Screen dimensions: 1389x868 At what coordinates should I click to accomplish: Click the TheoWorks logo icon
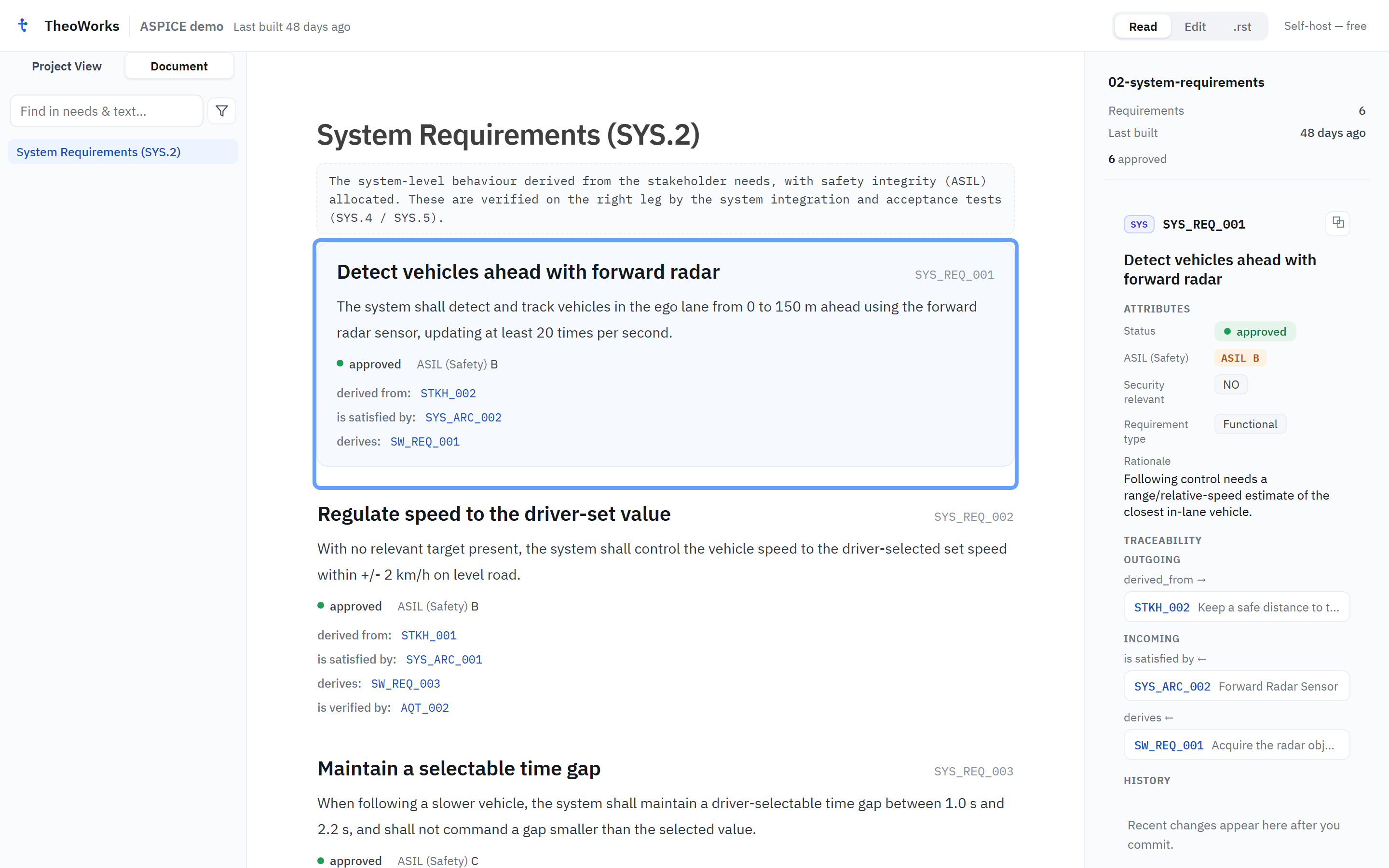pyautogui.click(x=23, y=25)
